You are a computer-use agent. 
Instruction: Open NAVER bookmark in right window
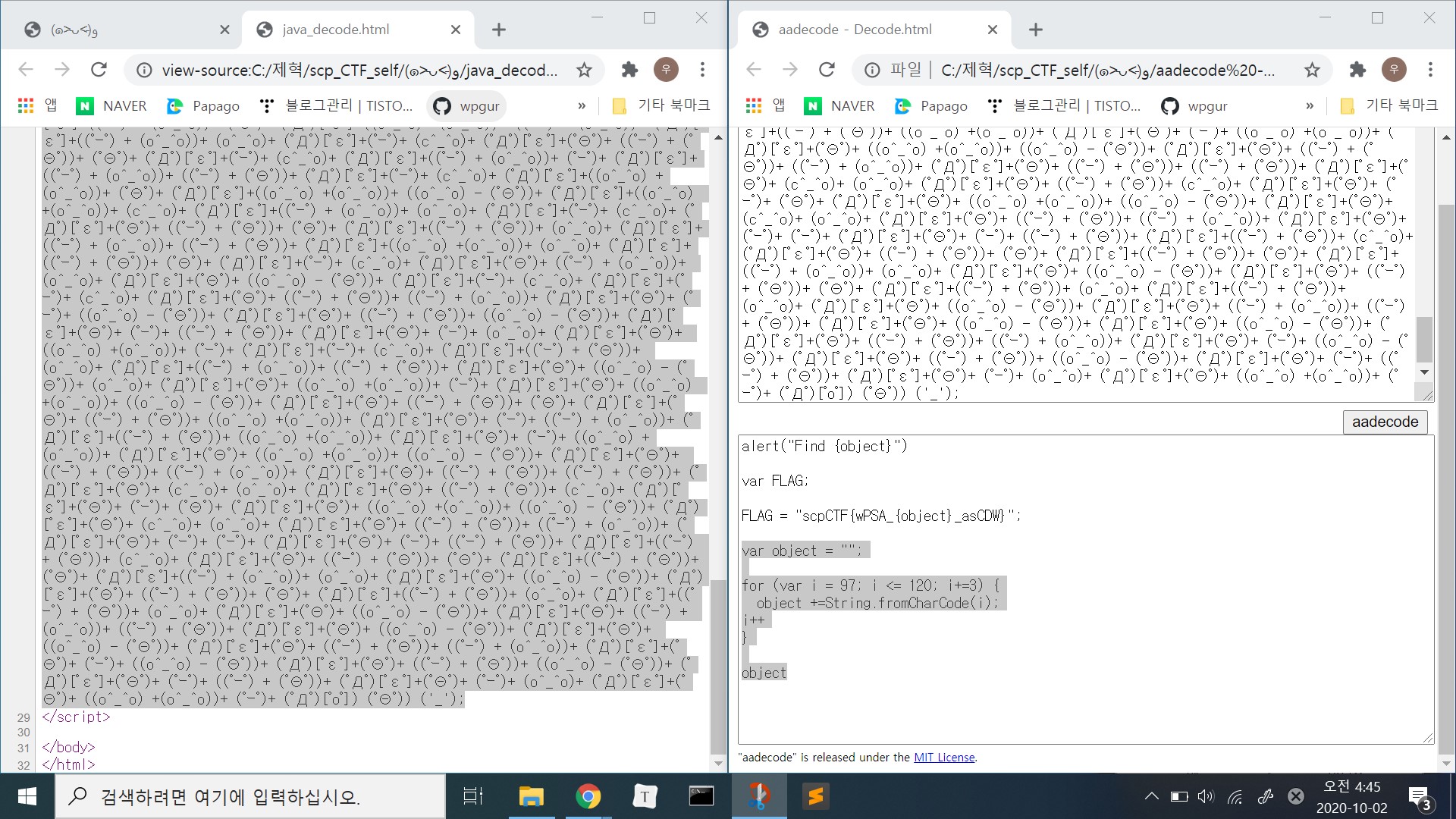coord(839,105)
